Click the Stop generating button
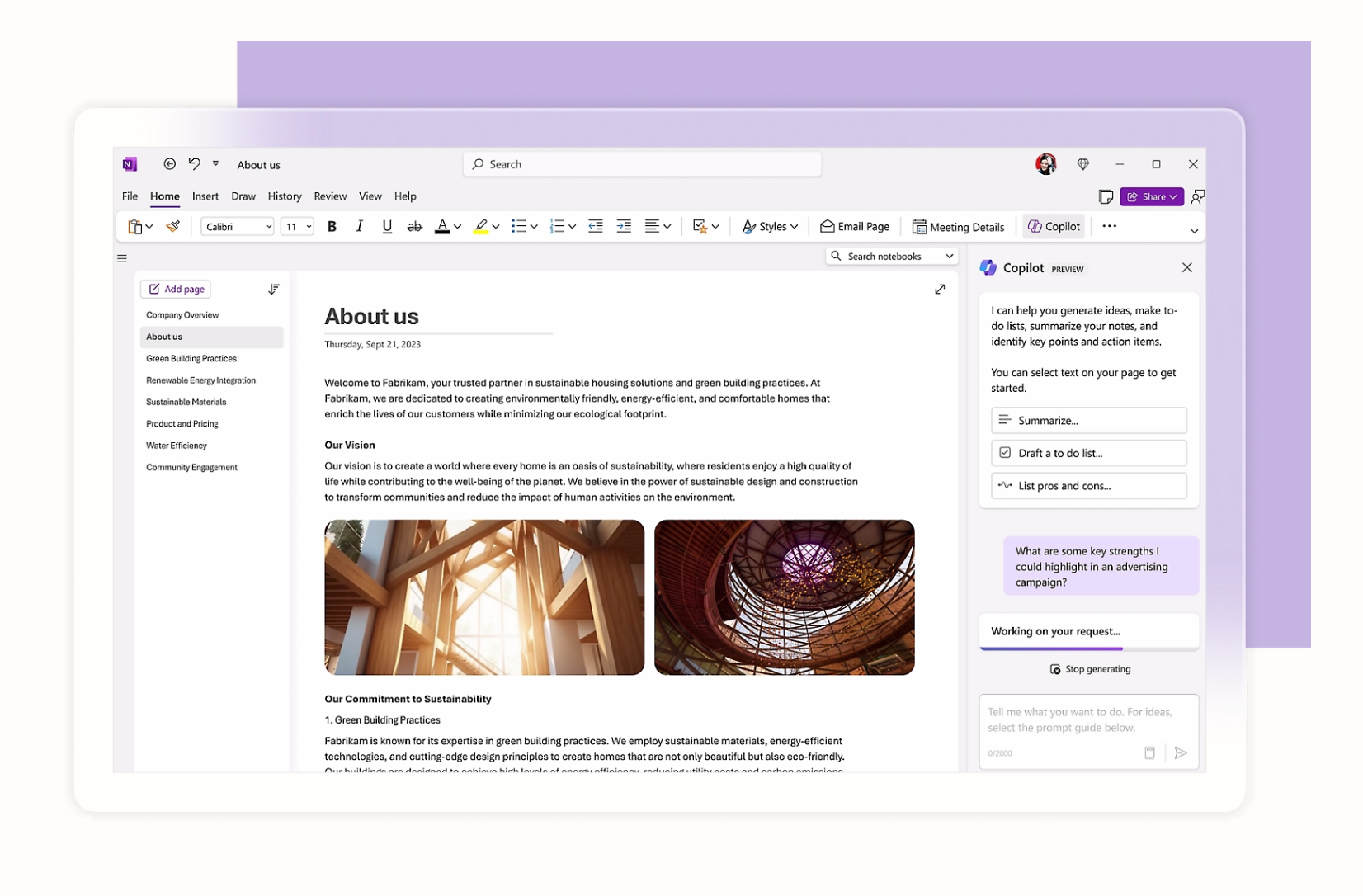Screen dimensions: 1363x896 1089,668
